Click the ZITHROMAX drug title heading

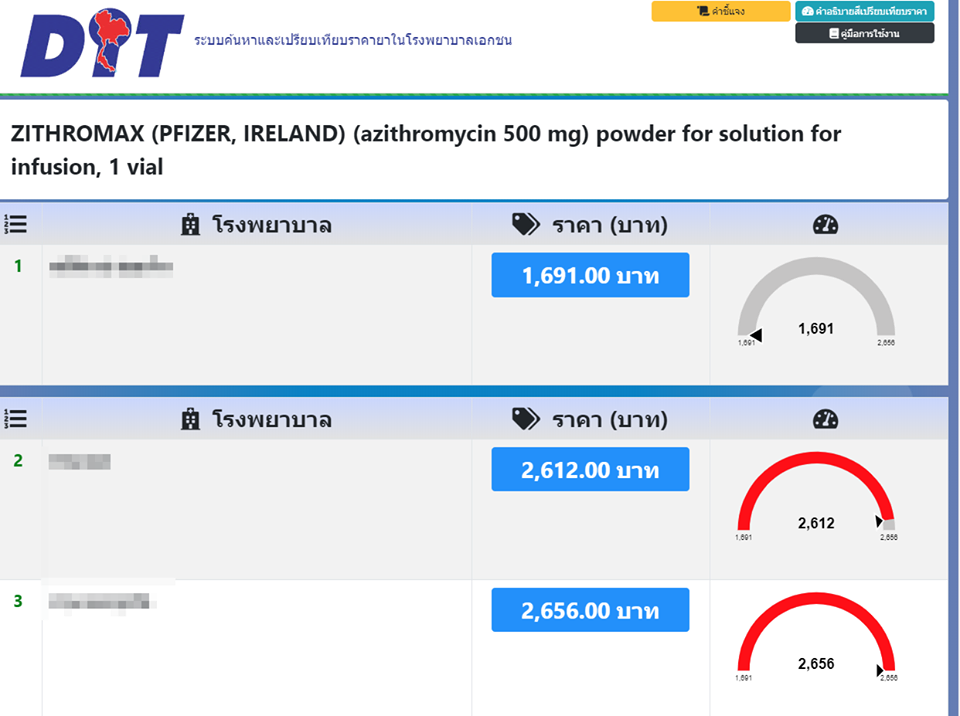click(x=426, y=150)
